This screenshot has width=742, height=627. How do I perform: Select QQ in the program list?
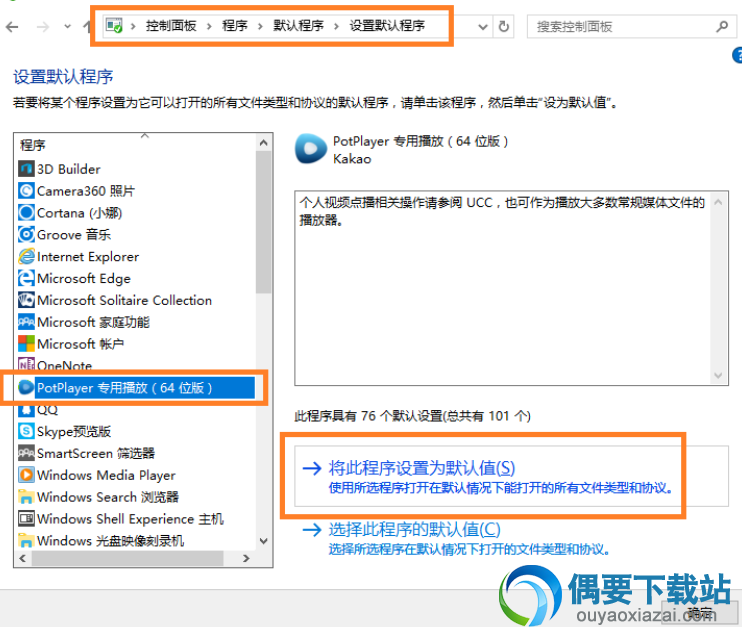[x=47, y=410]
